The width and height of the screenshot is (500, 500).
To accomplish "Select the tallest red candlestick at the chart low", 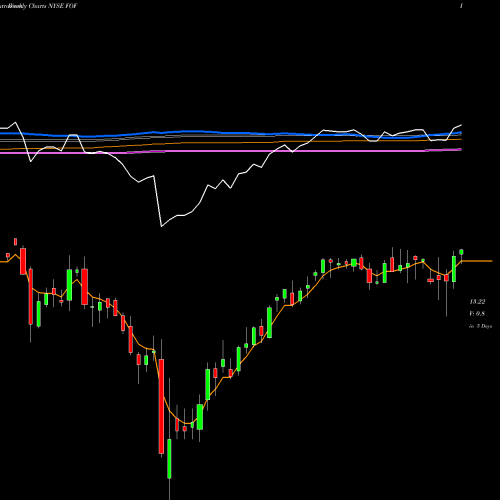I will [x=161, y=406].
